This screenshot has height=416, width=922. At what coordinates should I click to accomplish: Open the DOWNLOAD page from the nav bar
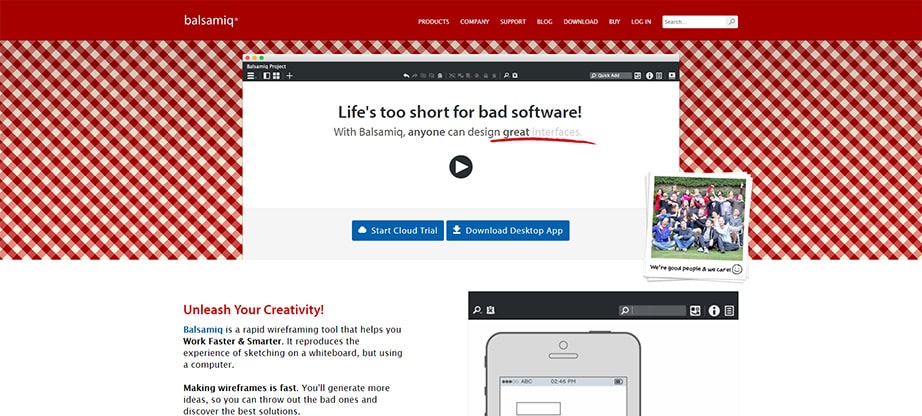[580, 22]
